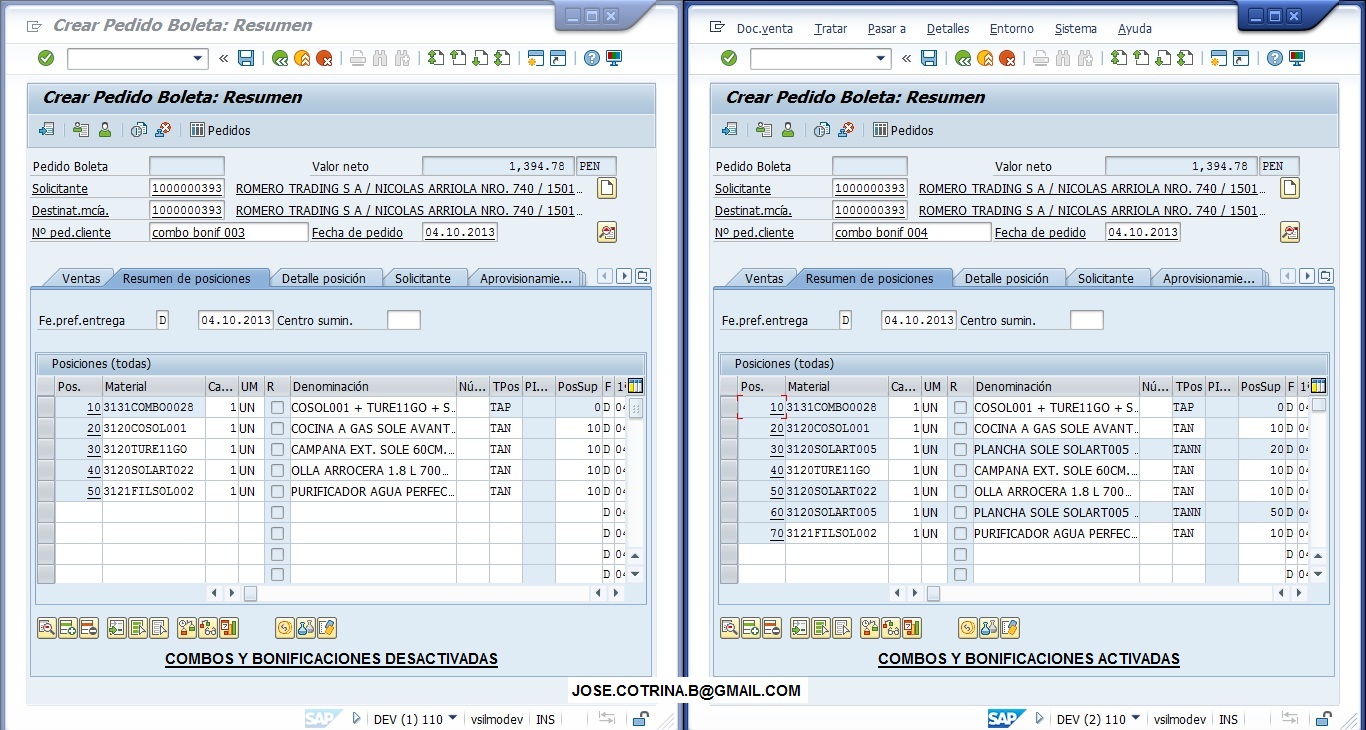Tick the R checkbox for COCINA A GAS in the left window
Viewport: 1366px width, 730px height.
[277, 428]
